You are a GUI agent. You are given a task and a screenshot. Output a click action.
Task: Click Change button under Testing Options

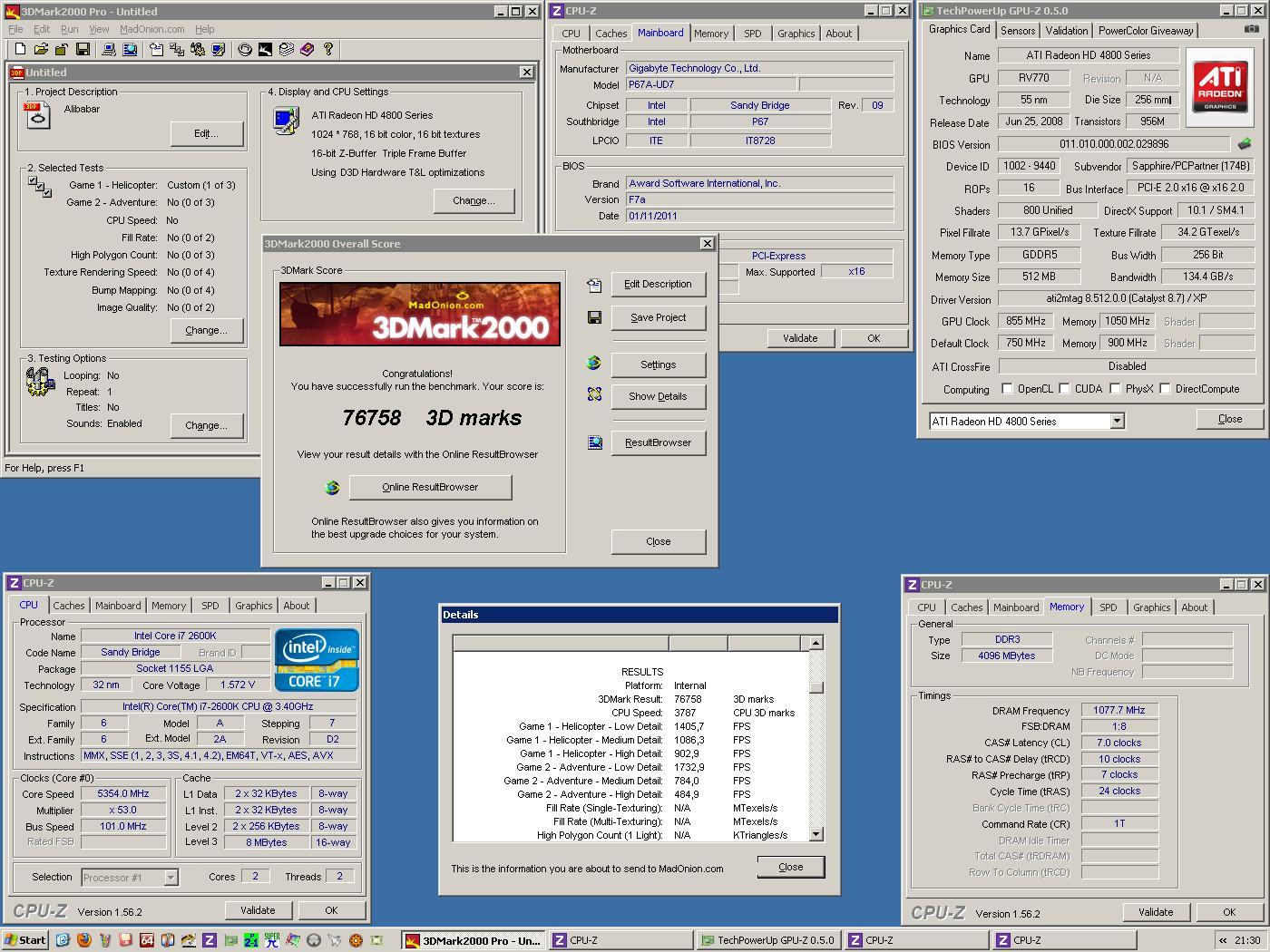(206, 425)
